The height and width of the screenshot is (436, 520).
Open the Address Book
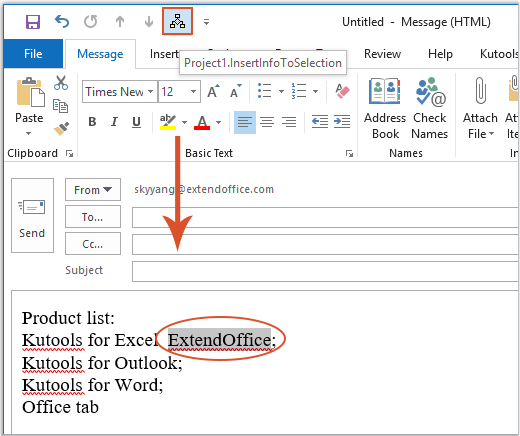(385, 109)
